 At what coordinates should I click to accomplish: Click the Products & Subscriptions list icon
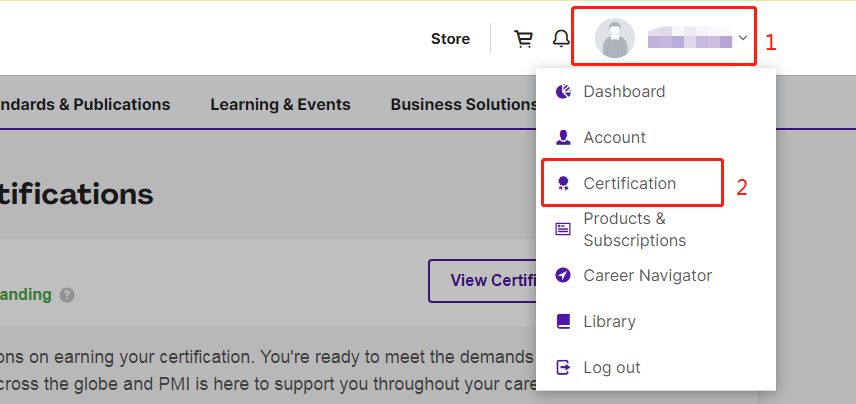coord(563,229)
